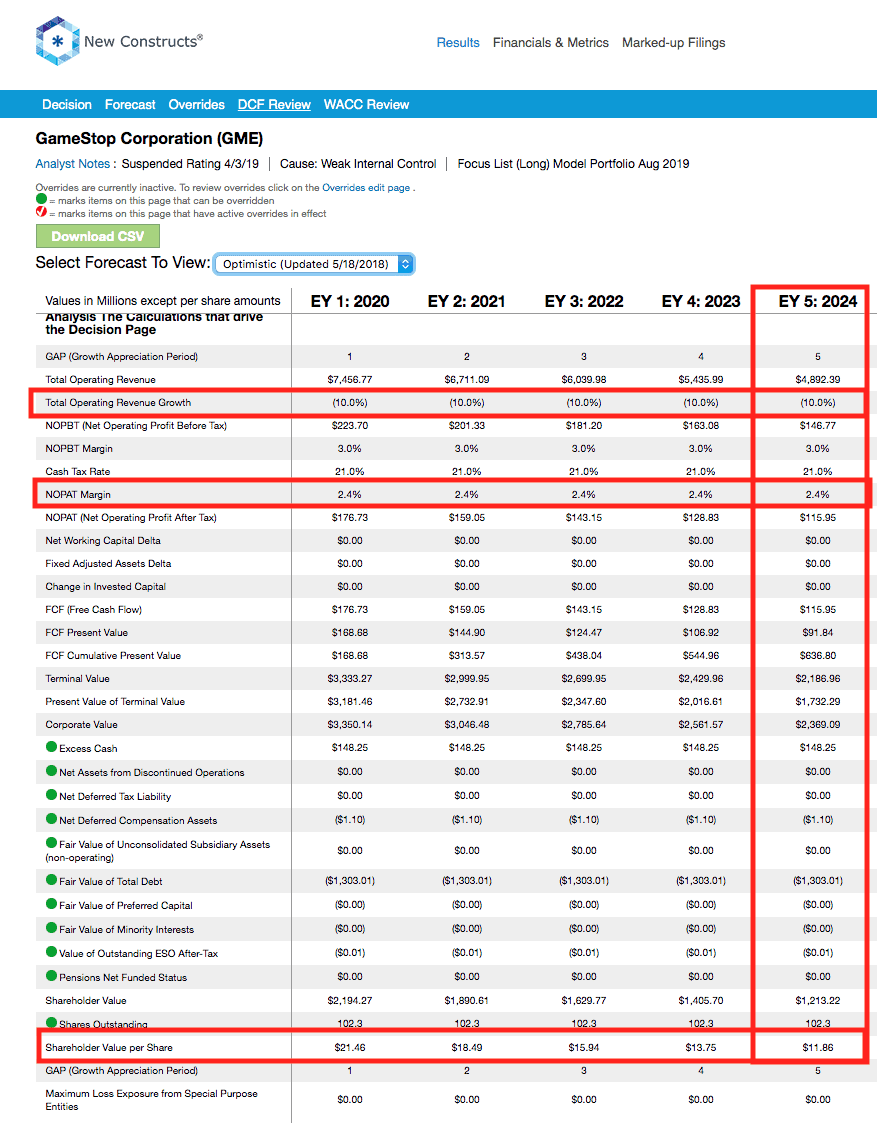Click the green dot beside Net Deferred Tax Liability

point(52,794)
